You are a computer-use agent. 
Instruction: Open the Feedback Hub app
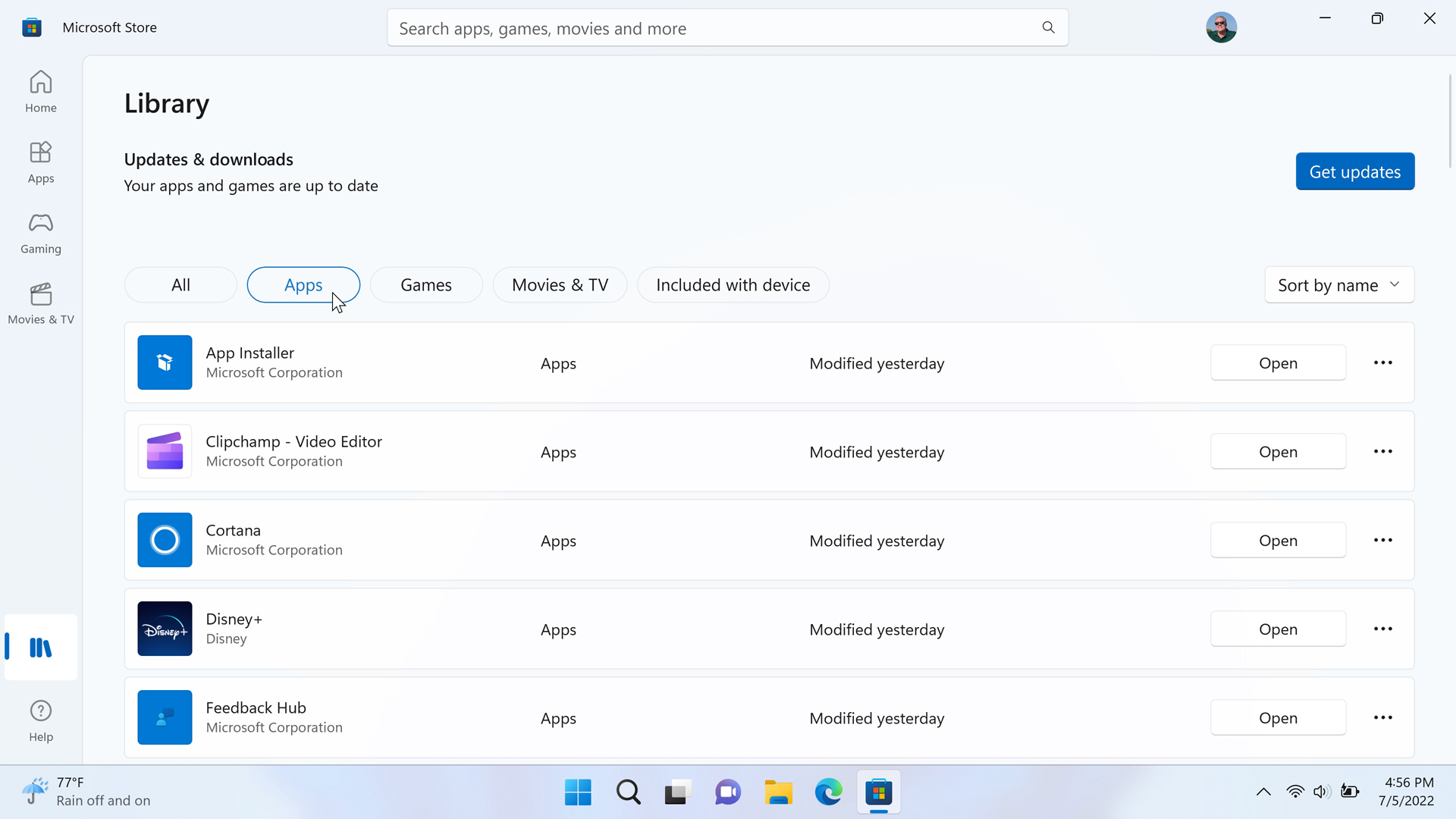(1278, 718)
